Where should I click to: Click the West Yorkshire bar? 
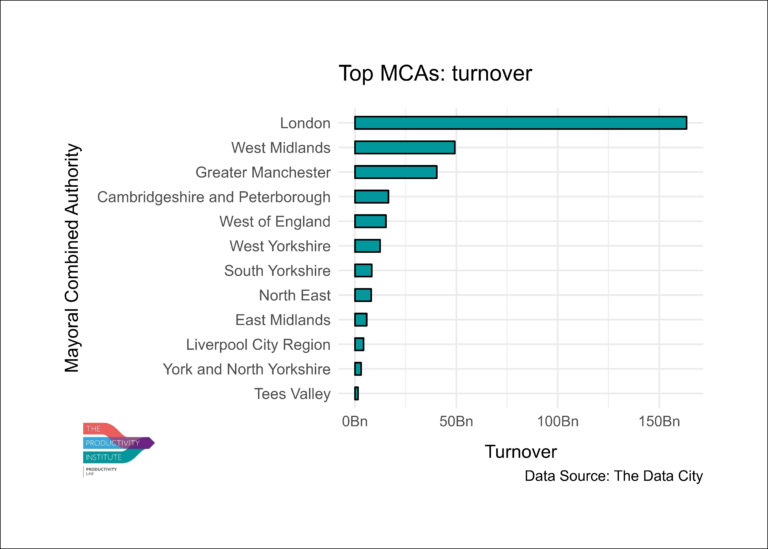pyautogui.click(x=367, y=246)
